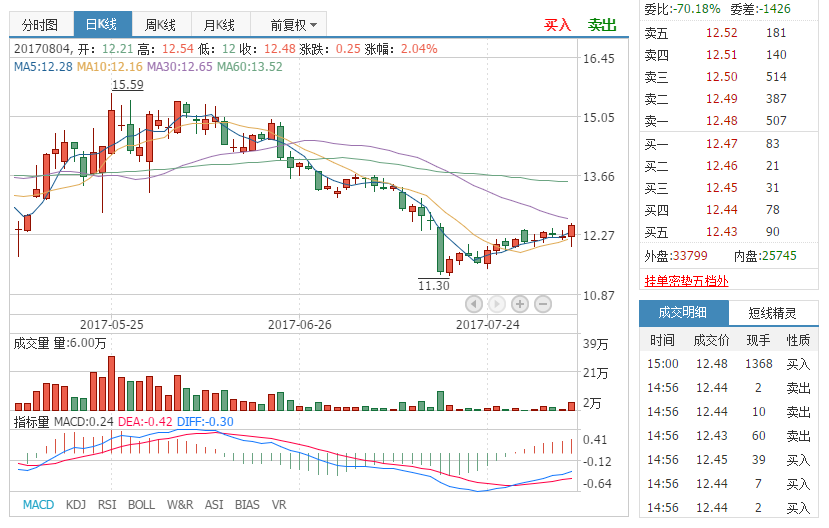
Task: Choose the BOLL indicator
Action: tap(141, 505)
